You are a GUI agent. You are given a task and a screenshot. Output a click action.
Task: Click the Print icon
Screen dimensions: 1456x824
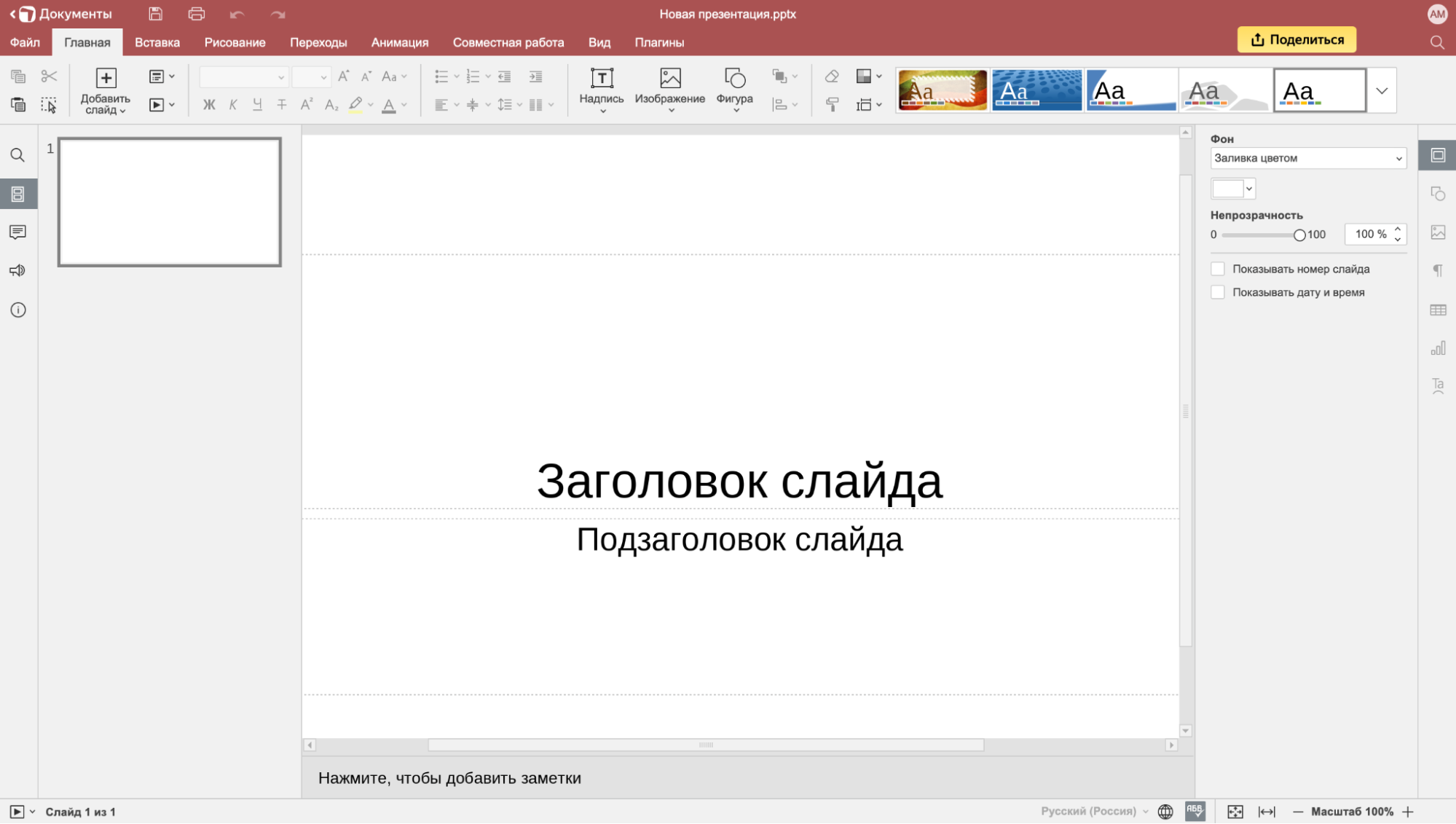click(x=196, y=14)
